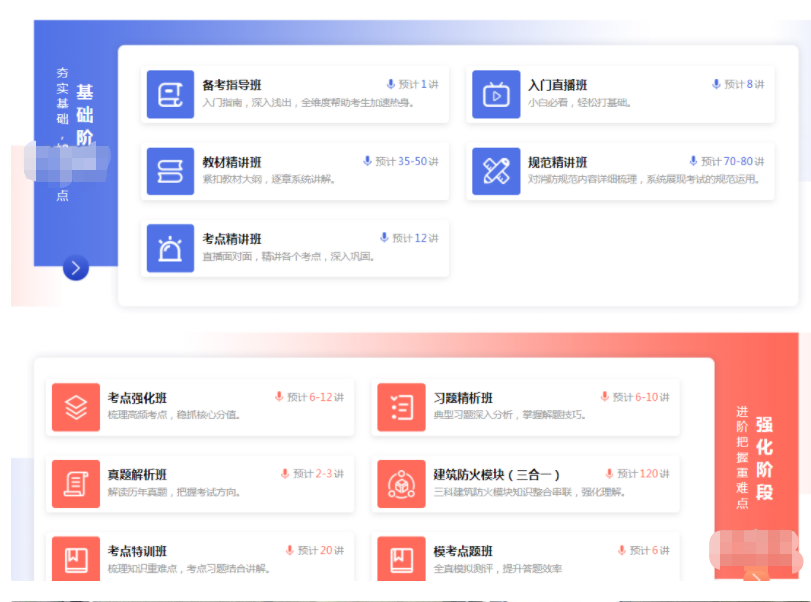Expand the 强化阶段 orange arrow button

pos(756,575)
